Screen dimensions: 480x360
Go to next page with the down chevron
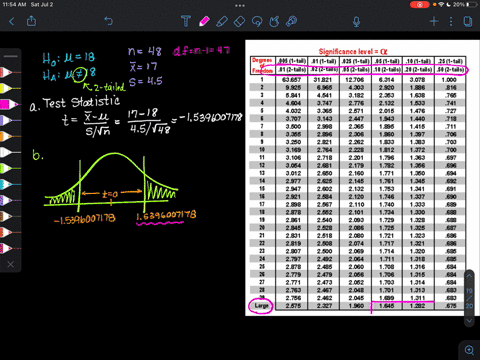[469, 321]
